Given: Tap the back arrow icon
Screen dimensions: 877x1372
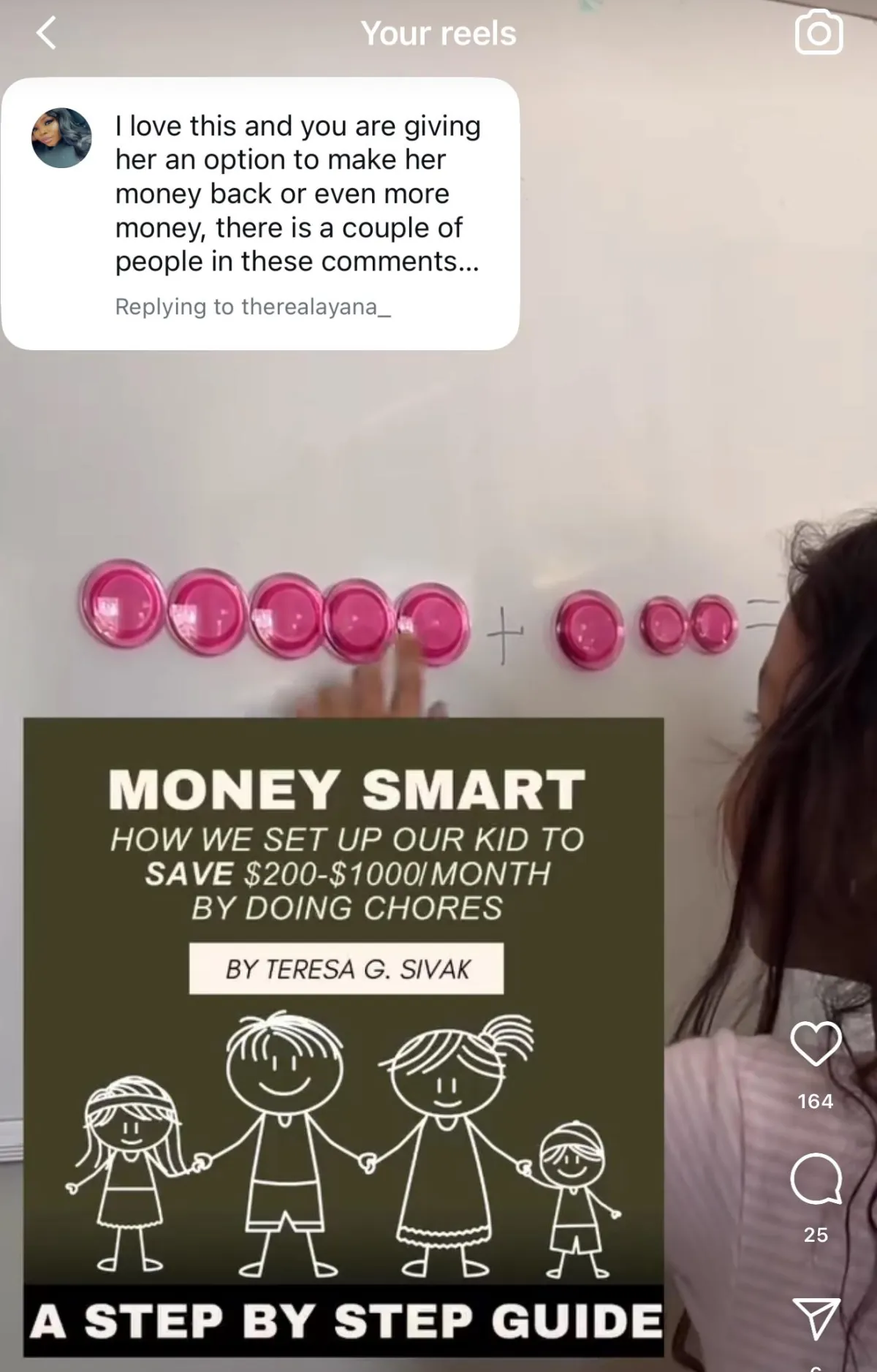Looking at the screenshot, I should coord(46,33).
